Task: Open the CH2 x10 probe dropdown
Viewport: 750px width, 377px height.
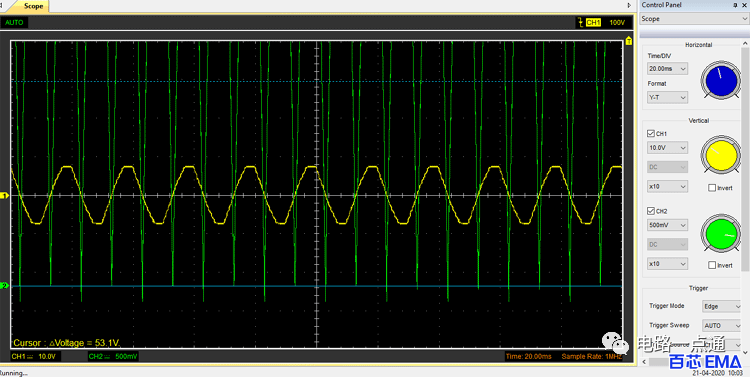Action: click(667, 264)
